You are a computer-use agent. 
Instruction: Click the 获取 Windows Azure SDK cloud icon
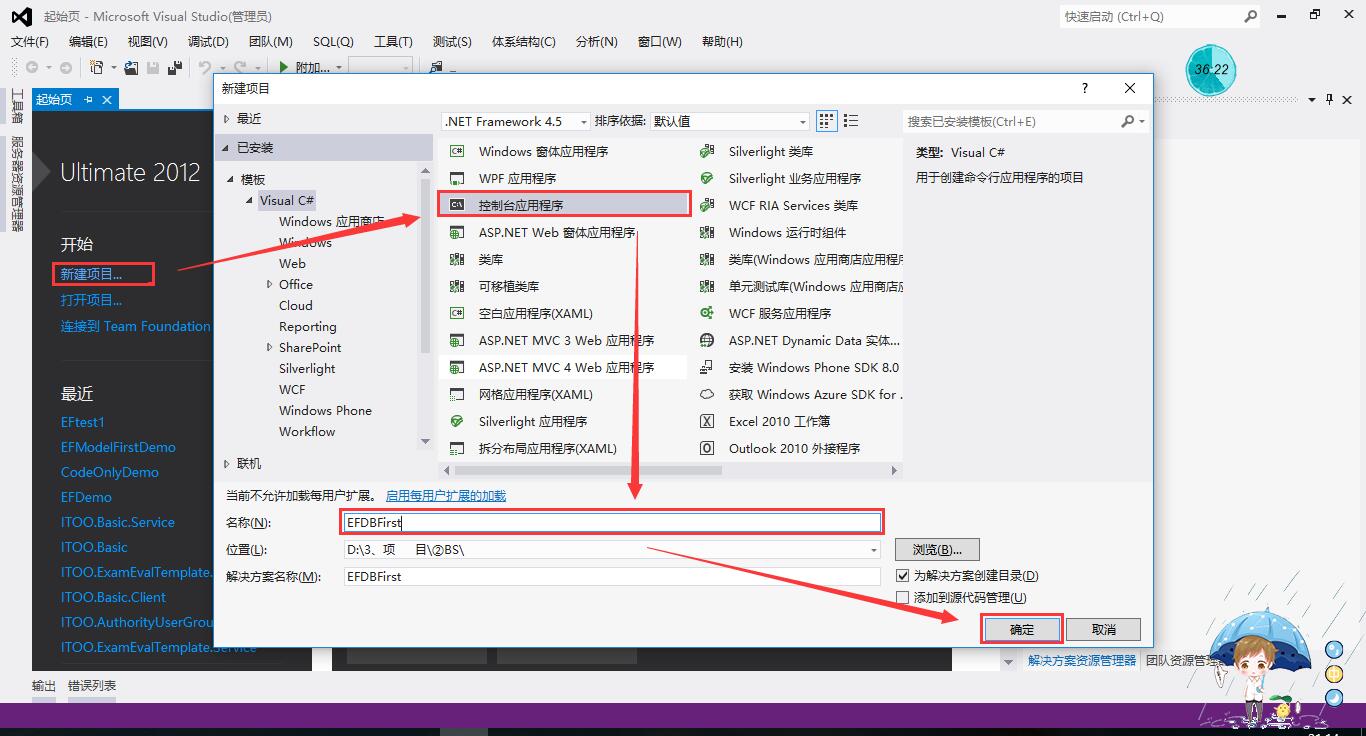[x=707, y=394]
